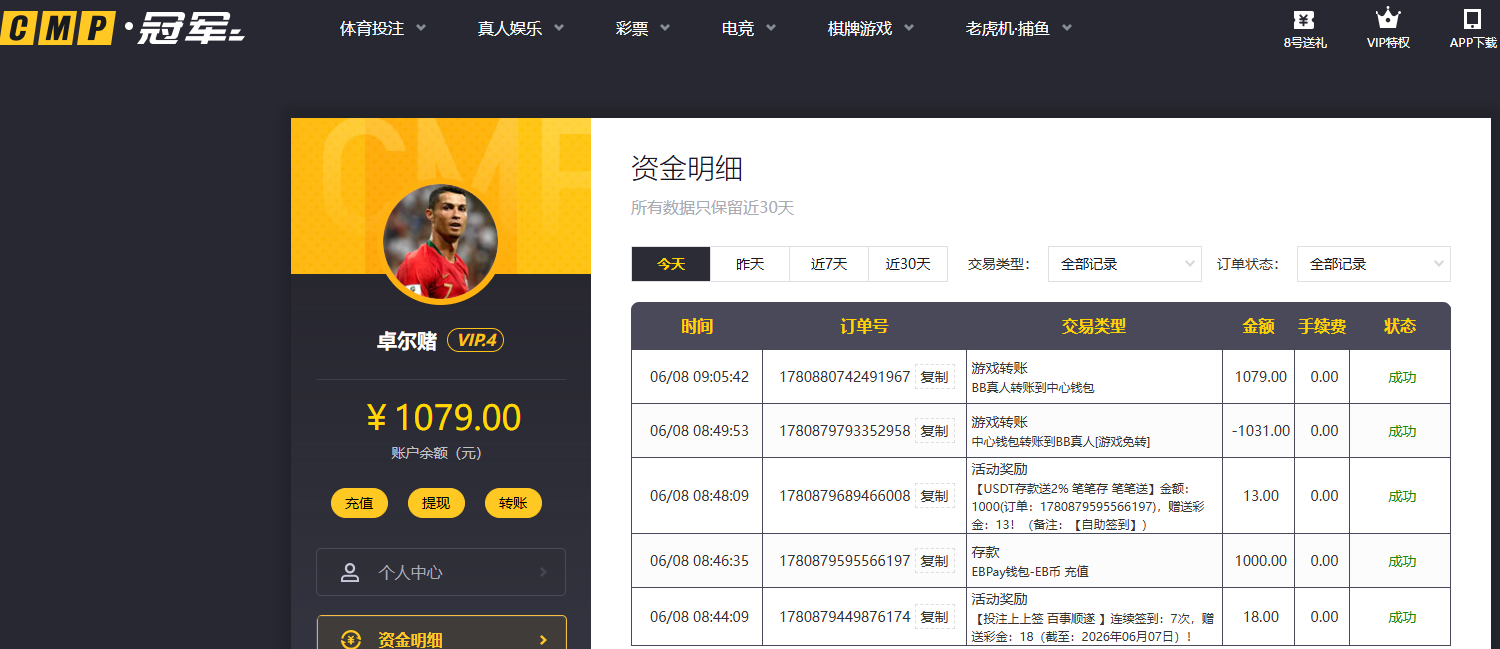Click the yen coin icon beside 资金明细
Viewport: 1500px width, 649px height.
[350, 639]
